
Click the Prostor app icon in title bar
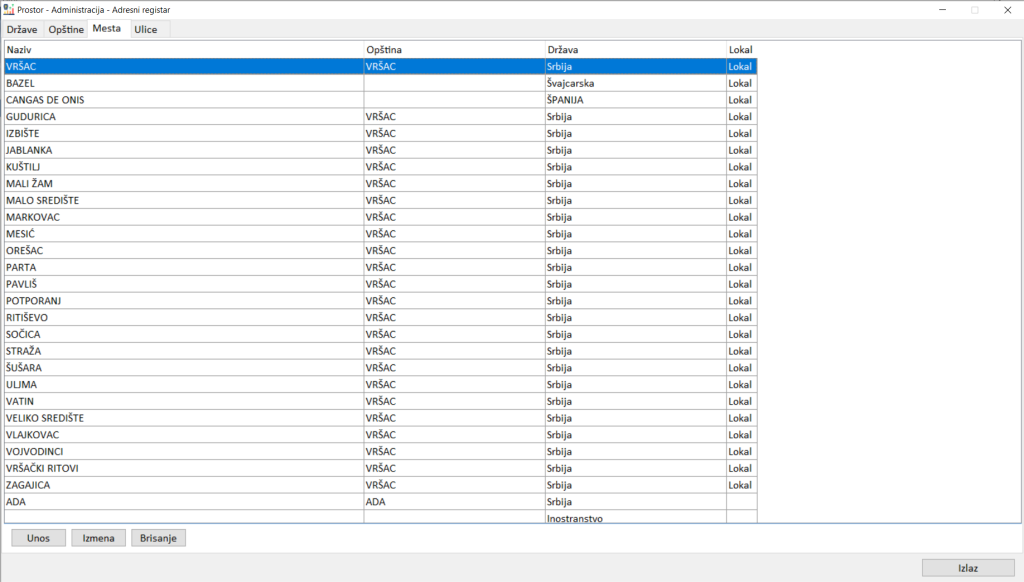tap(10, 9)
